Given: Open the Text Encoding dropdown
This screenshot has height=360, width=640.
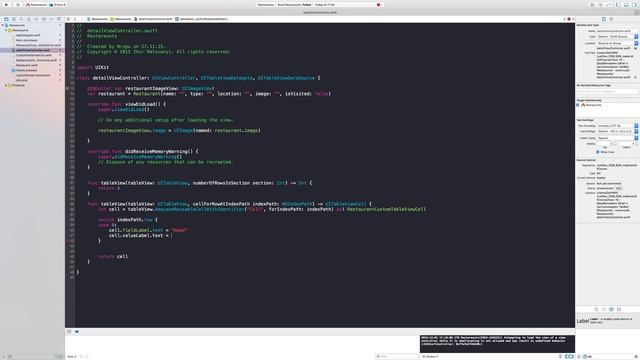Looking at the screenshot, I should point(617,126).
